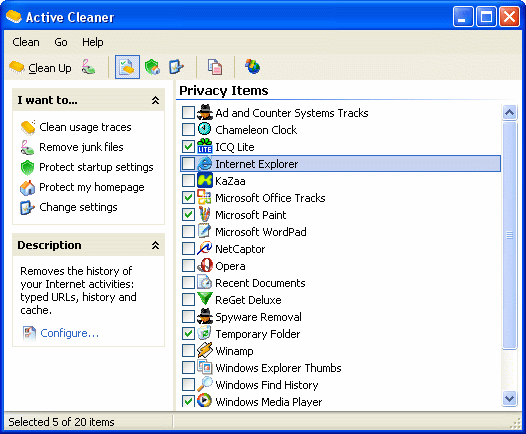Click the Windows globe toolbar icon

pos(253,67)
